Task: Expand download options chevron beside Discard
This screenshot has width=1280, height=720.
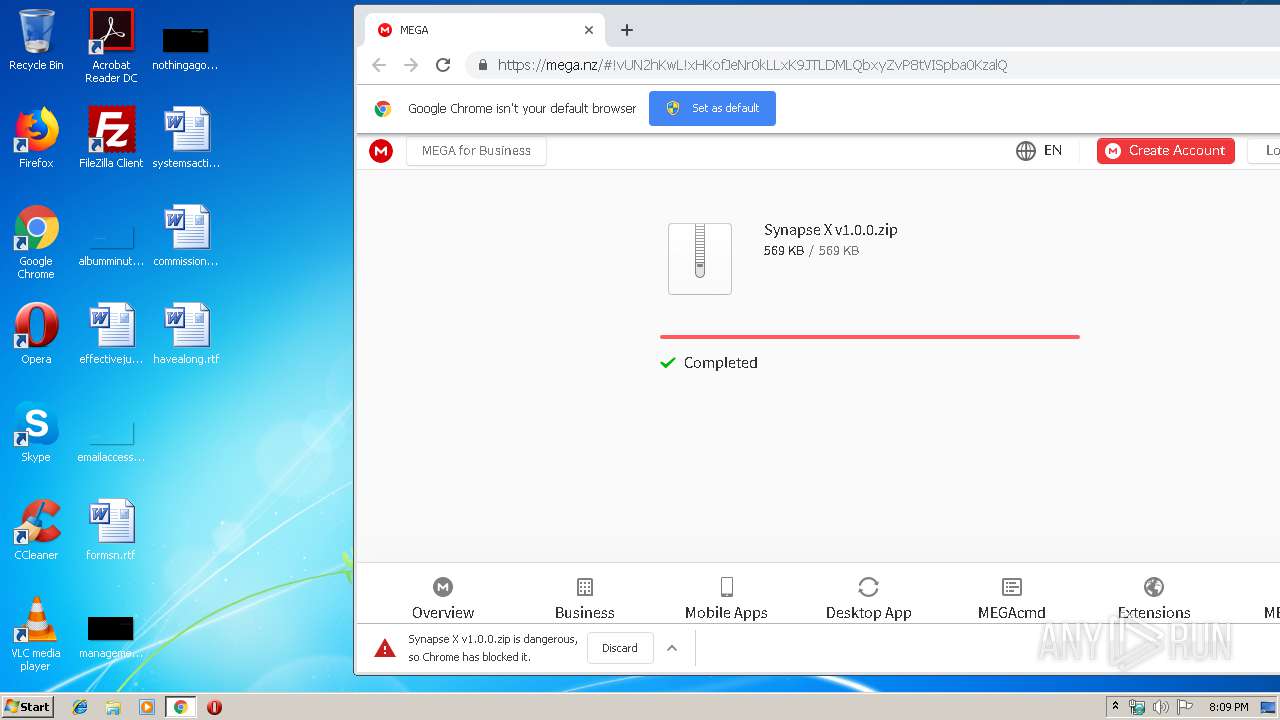Action: pyautogui.click(x=672, y=648)
